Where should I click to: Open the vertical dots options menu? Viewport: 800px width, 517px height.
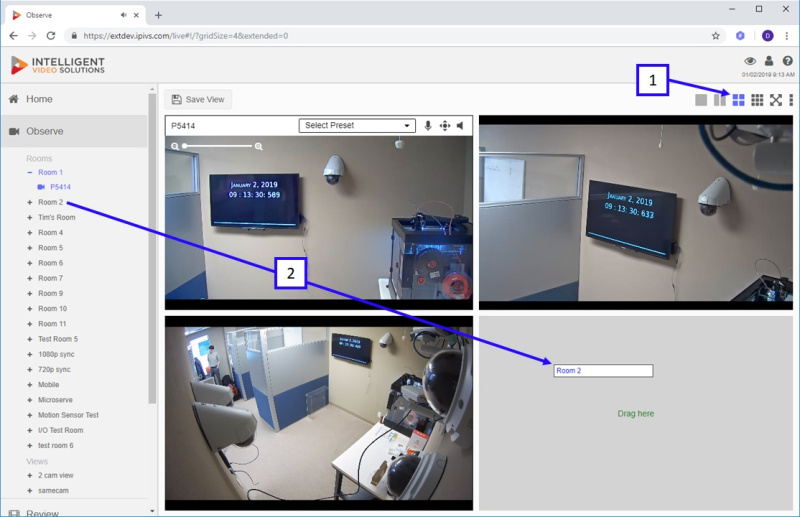791,100
